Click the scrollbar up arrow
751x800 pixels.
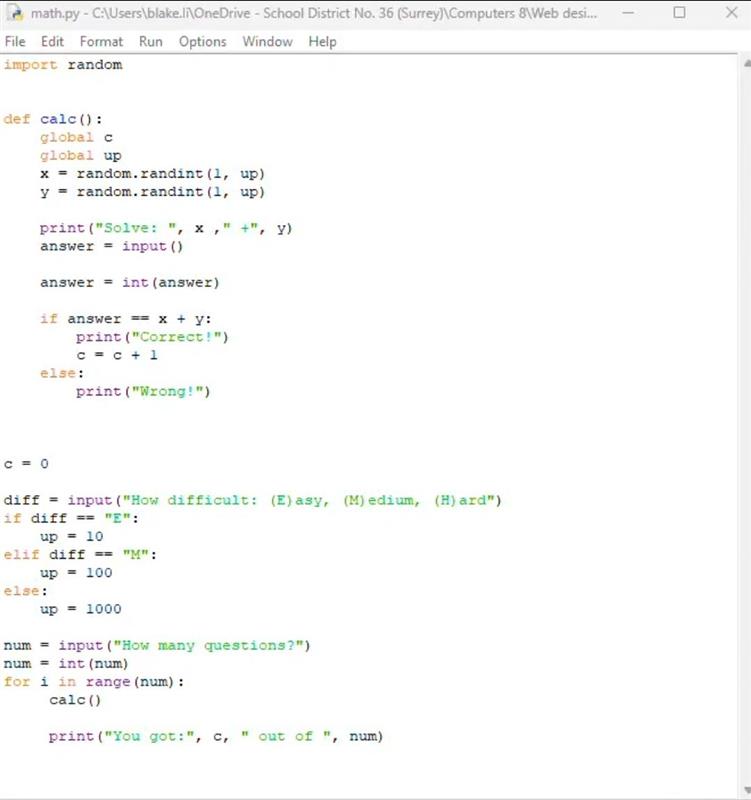[x=746, y=63]
